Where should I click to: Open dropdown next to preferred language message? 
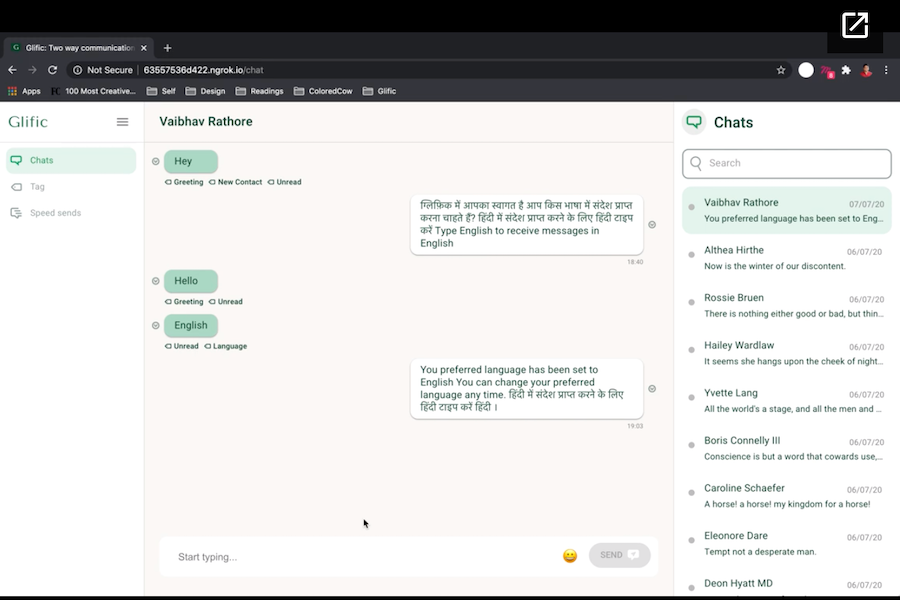click(652, 389)
